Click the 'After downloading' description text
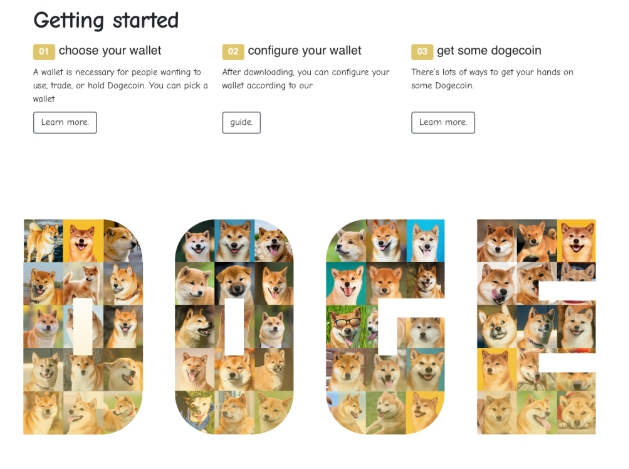 click(x=305, y=79)
